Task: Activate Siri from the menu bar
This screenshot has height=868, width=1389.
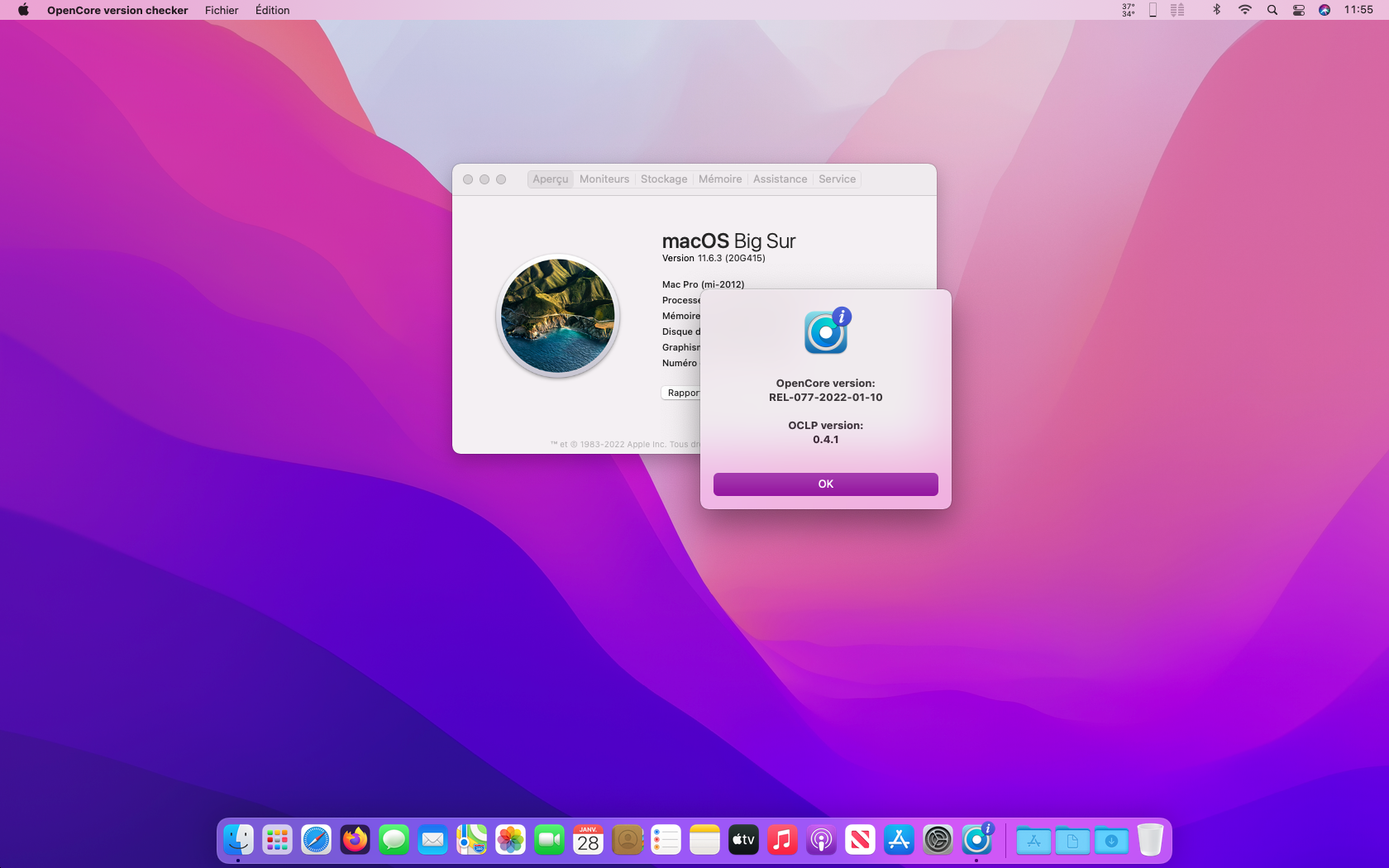Action: point(1325,10)
